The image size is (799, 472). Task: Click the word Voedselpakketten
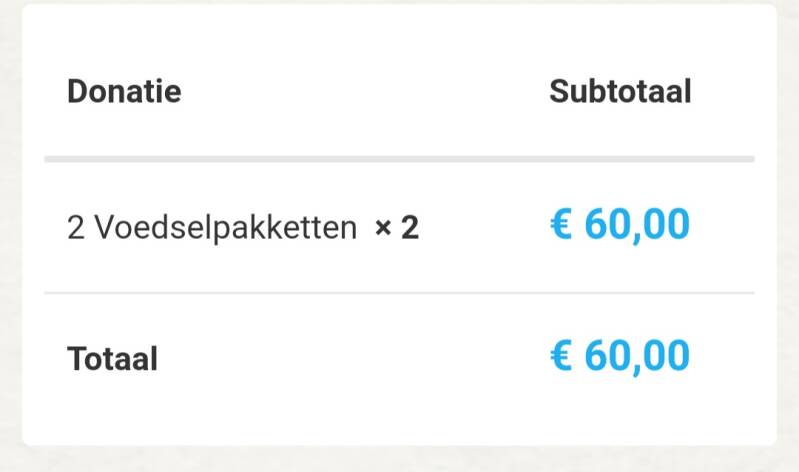pyautogui.click(x=226, y=228)
